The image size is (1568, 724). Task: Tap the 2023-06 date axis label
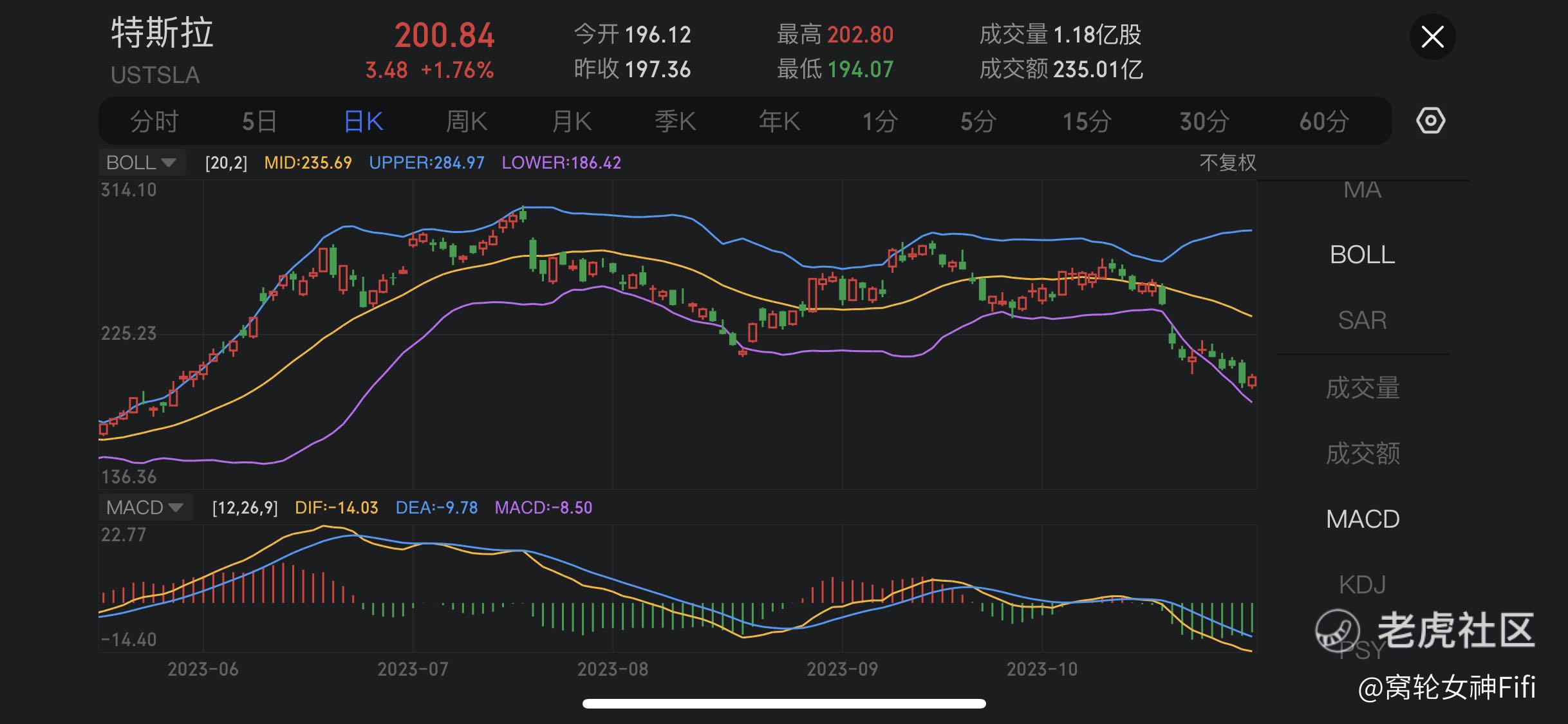[203, 669]
